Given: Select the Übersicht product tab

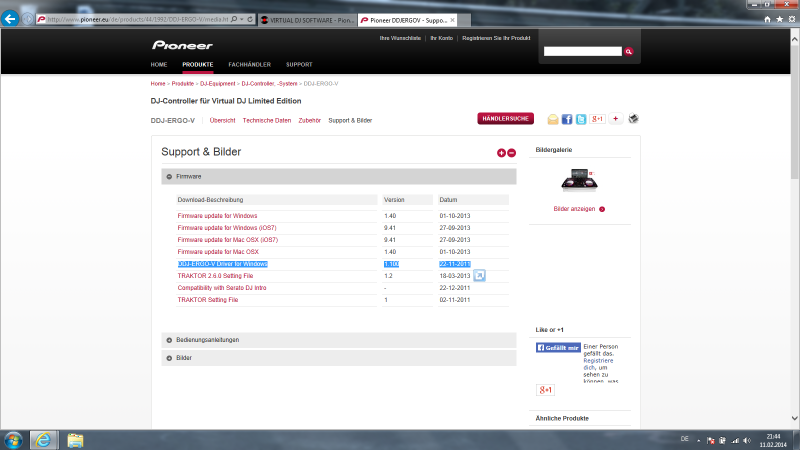Looking at the screenshot, I should (222, 120).
